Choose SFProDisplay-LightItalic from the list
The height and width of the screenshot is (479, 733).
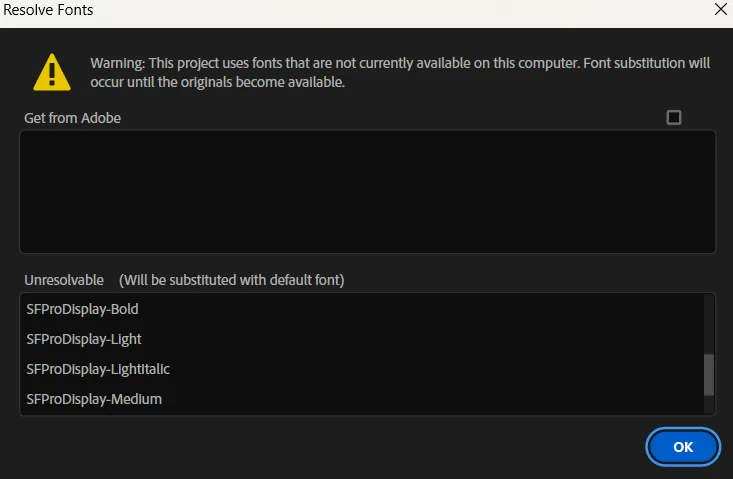point(98,369)
